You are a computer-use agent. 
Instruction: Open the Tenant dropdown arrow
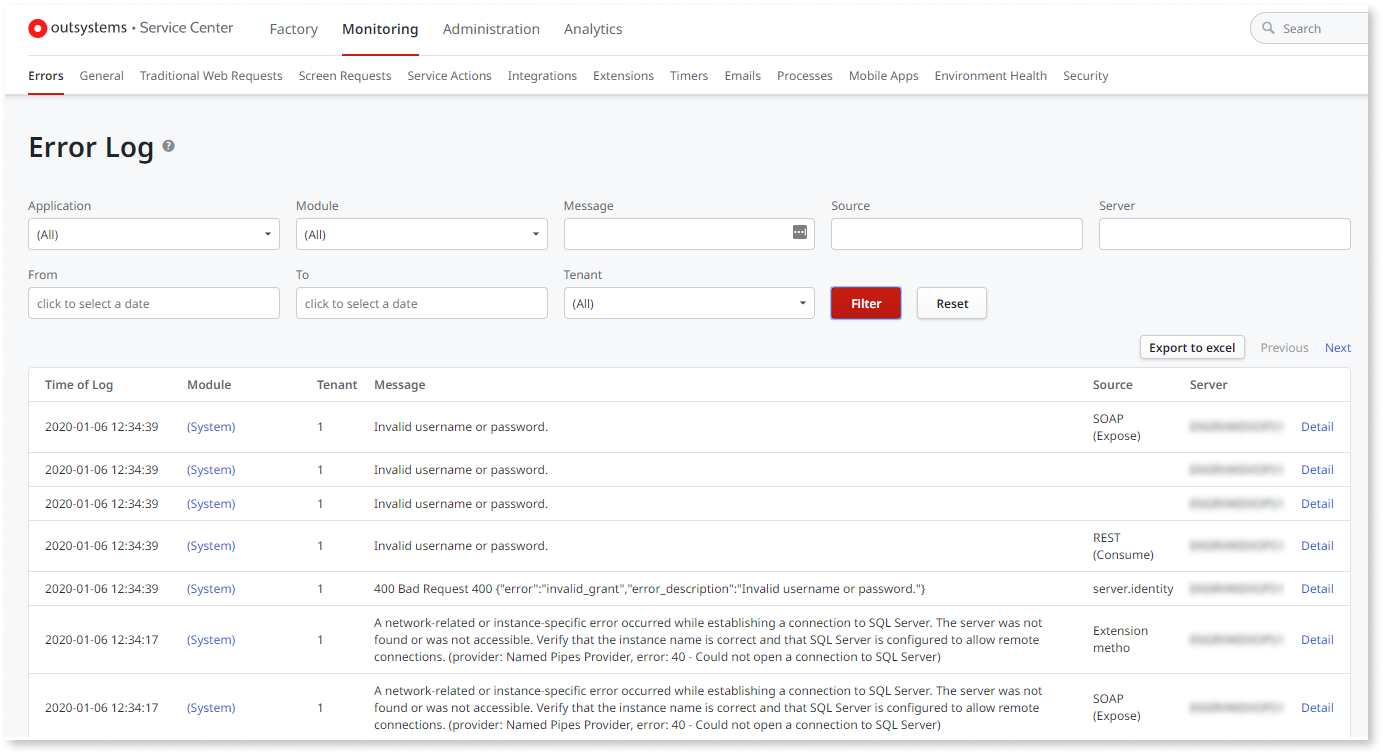click(801, 303)
